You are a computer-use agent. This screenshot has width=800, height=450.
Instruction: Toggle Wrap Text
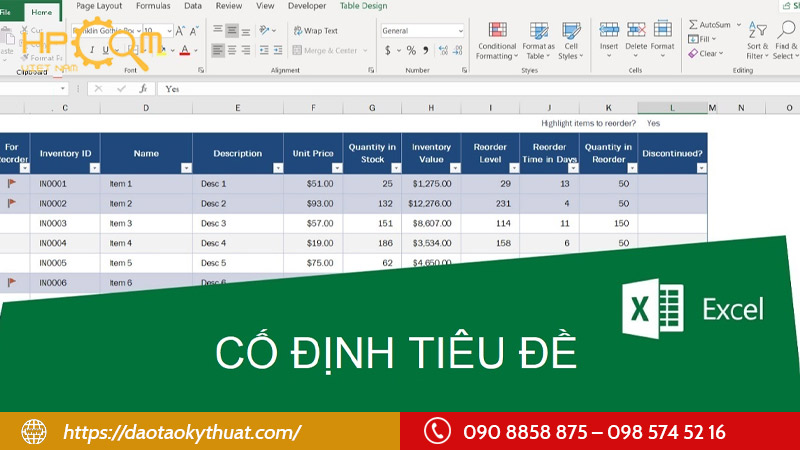coord(316,31)
